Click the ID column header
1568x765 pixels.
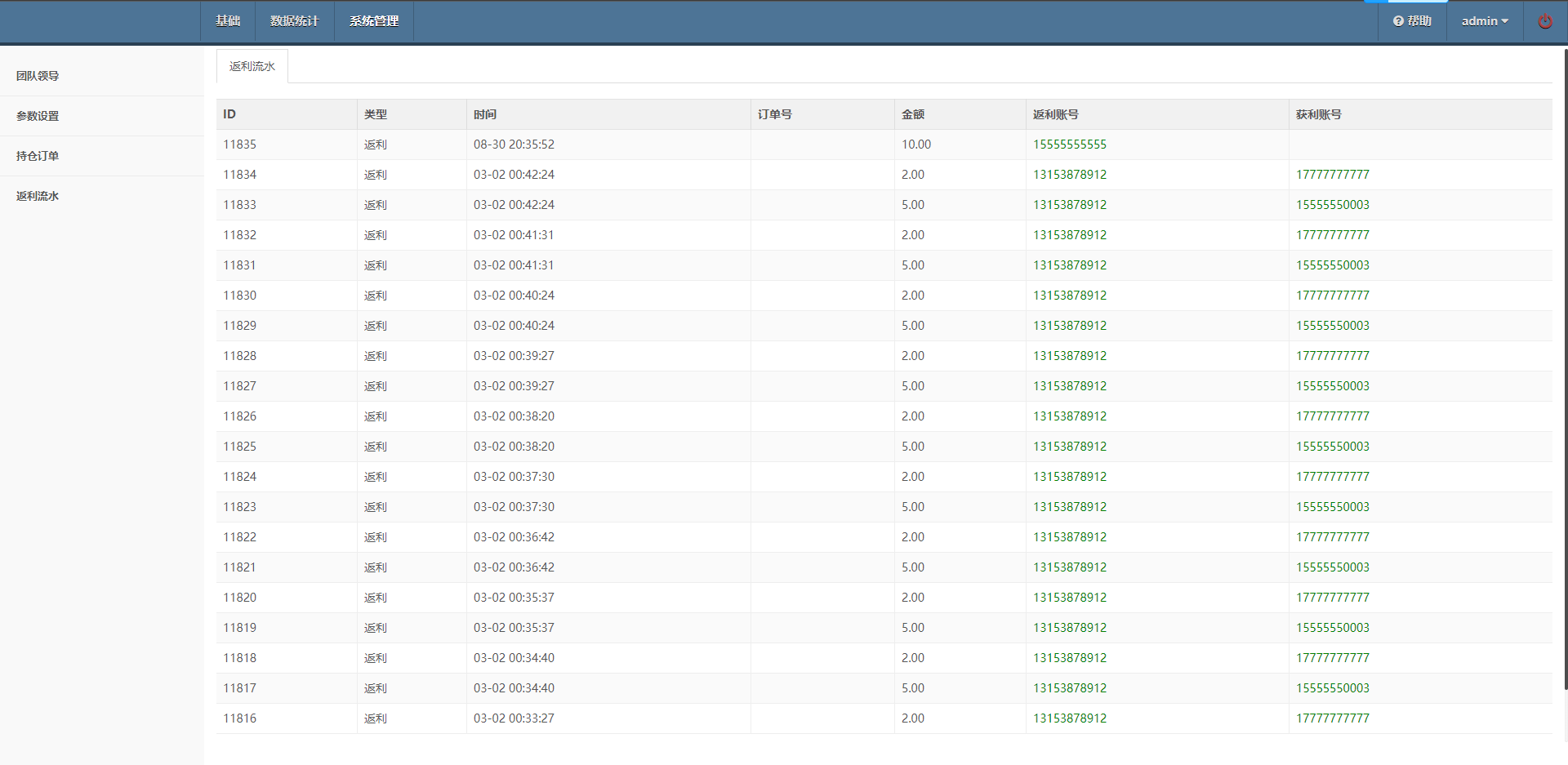click(229, 114)
